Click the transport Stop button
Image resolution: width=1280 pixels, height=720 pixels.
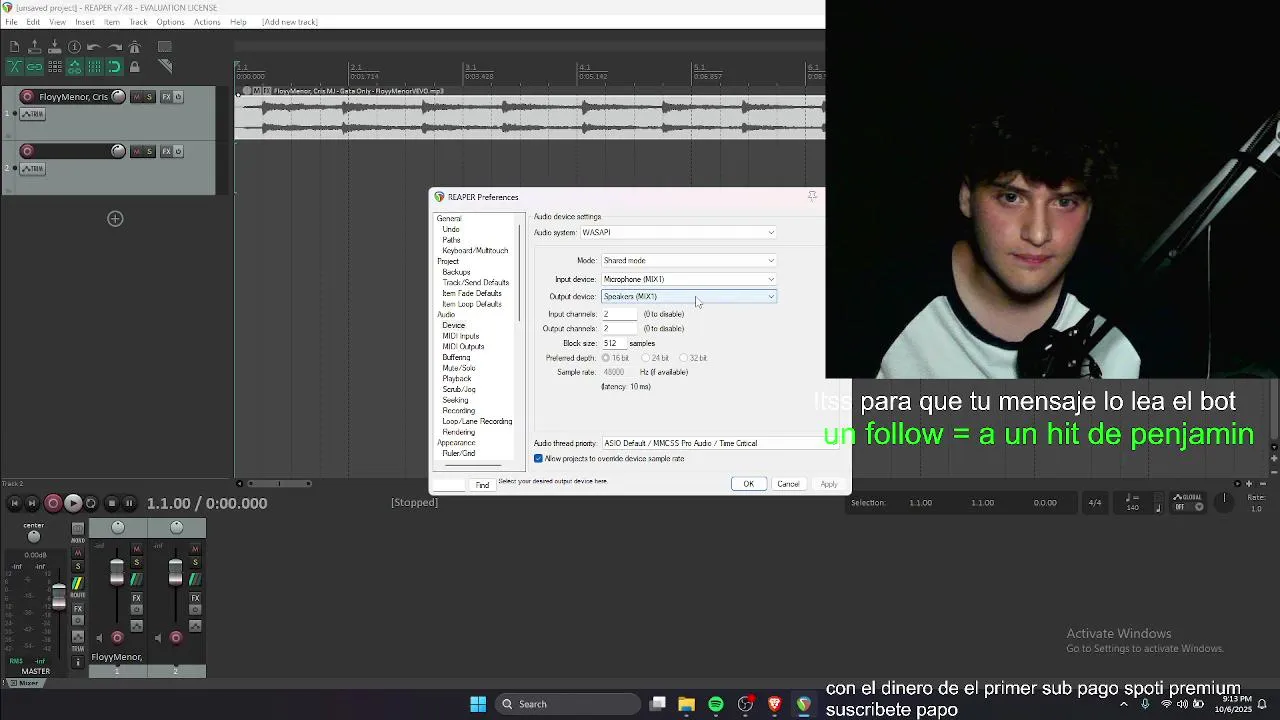112,503
